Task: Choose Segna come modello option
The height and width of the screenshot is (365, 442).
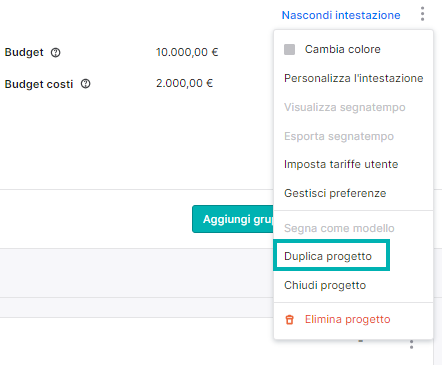Action: (339, 228)
